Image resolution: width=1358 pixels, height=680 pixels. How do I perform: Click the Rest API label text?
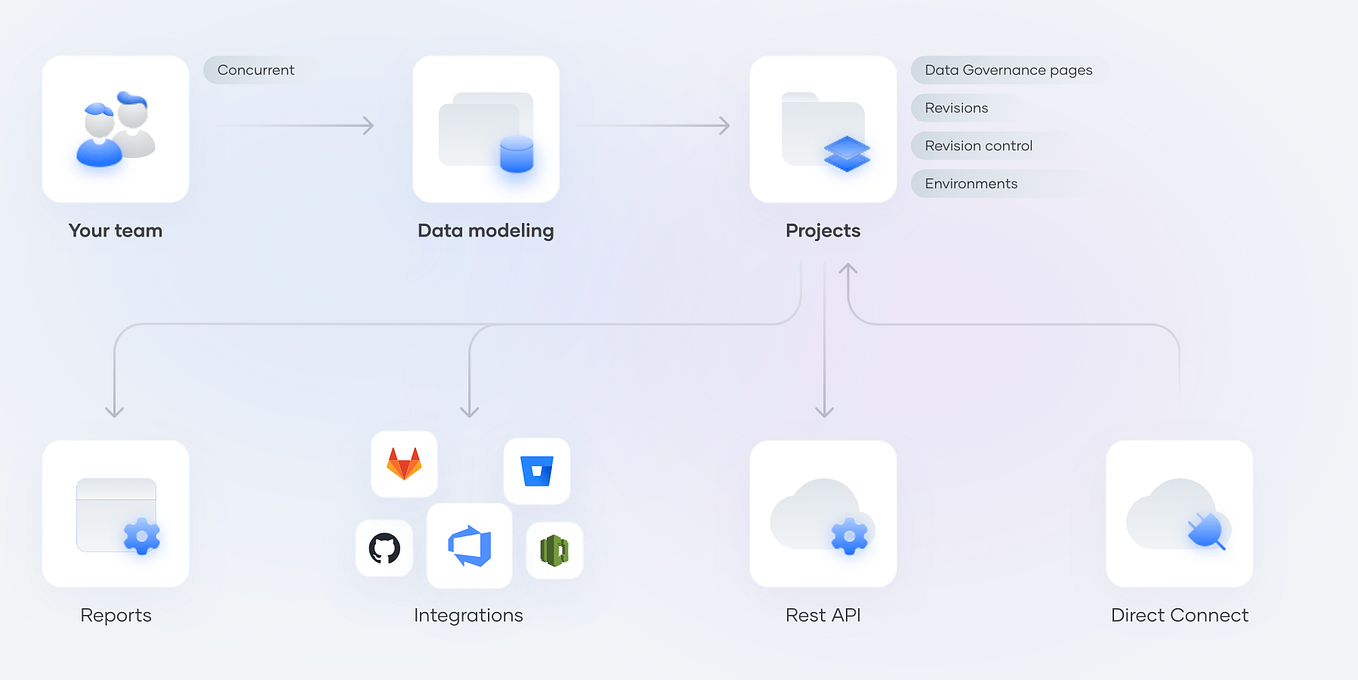click(x=822, y=615)
